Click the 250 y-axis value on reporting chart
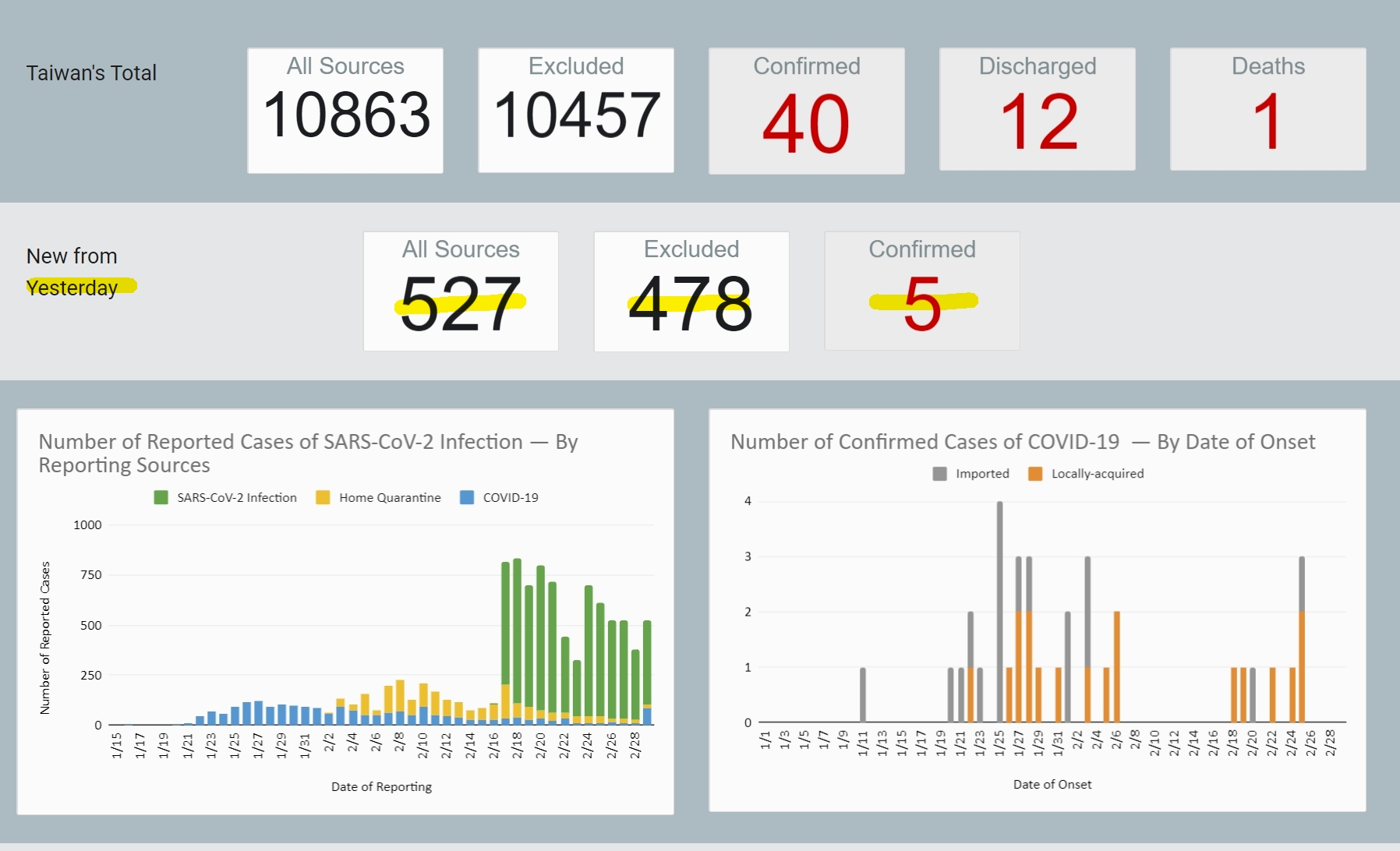Image resolution: width=1400 pixels, height=851 pixels. 90,675
